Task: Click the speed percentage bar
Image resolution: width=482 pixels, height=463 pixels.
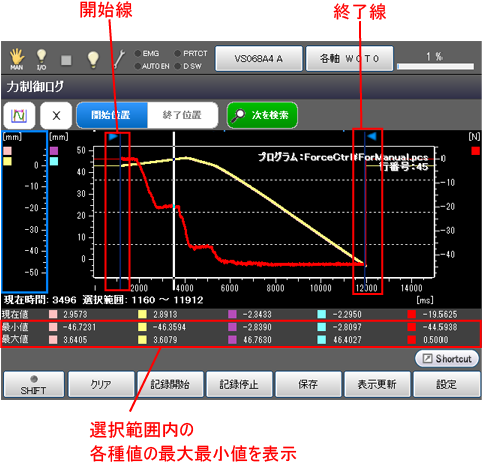Action: tap(436, 66)
